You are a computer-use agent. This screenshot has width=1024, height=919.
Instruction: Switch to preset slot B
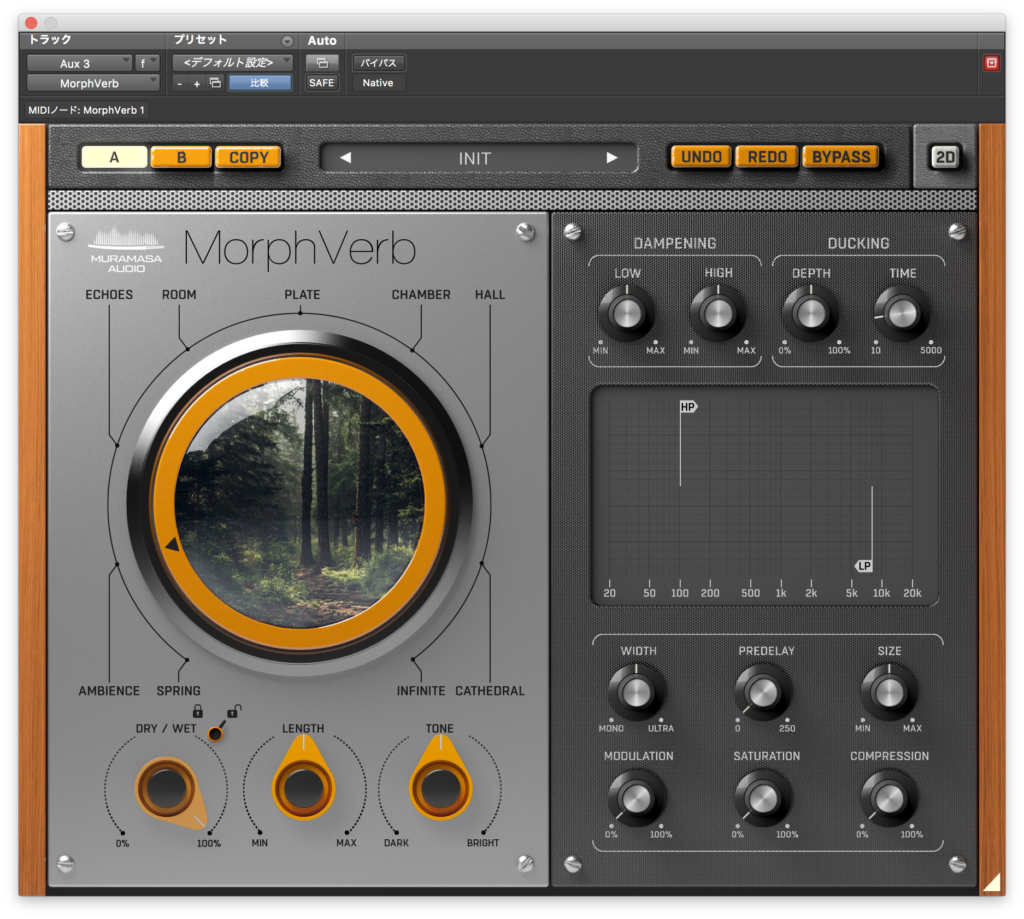pos(181,157)
